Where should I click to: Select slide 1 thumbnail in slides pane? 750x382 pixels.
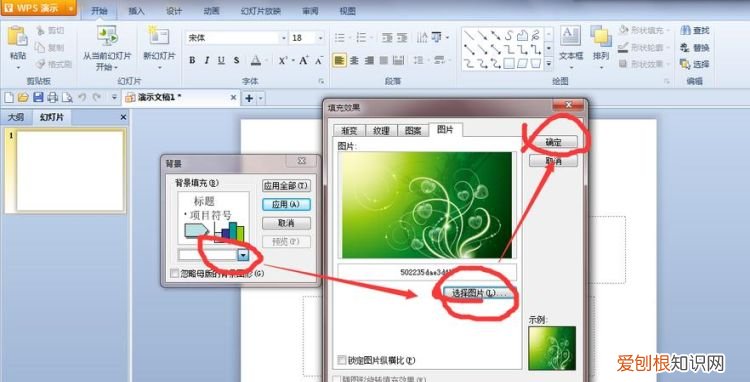[x=70, y=170]
